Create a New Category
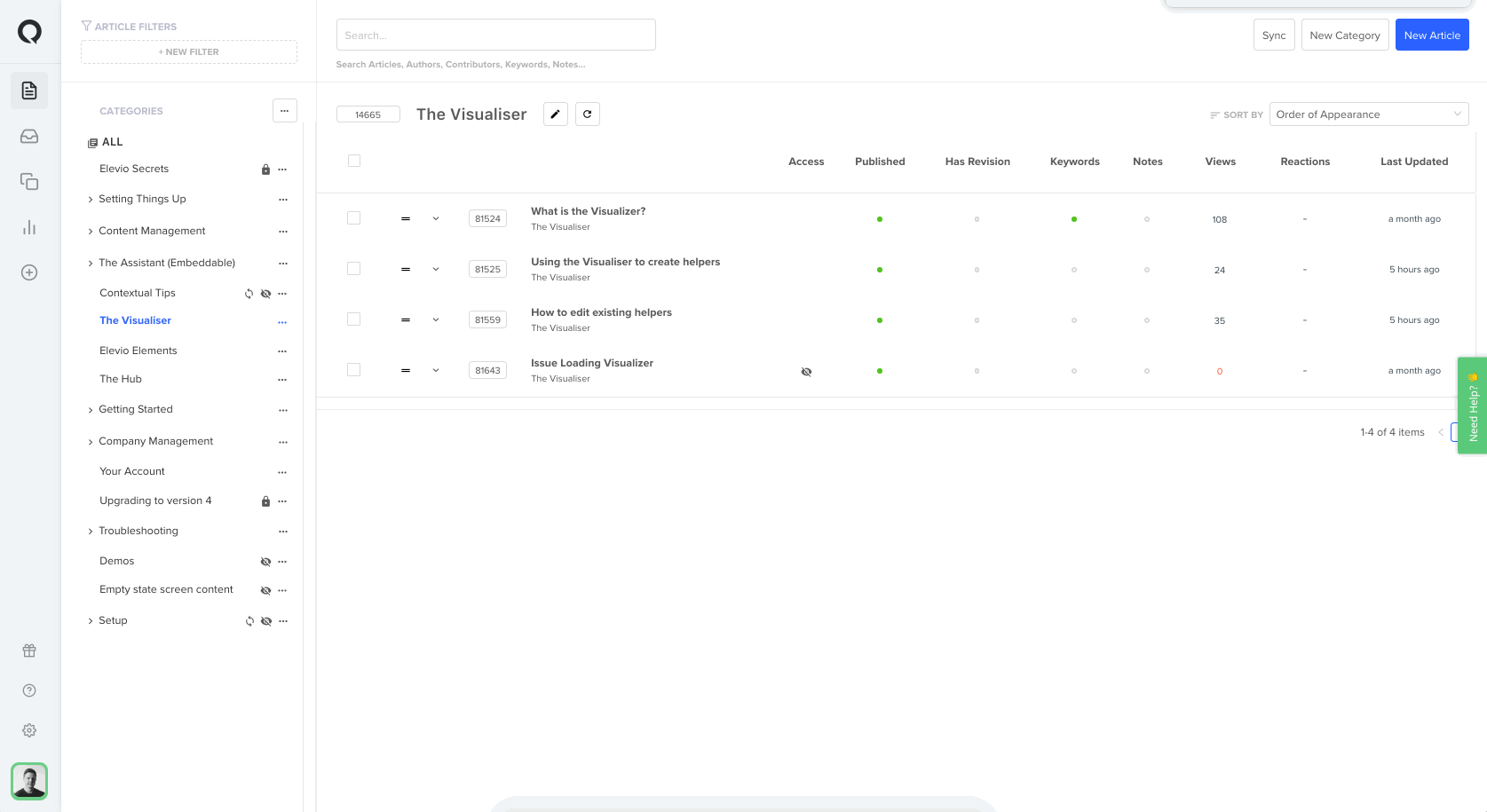The width and height of the screenshot is (1487, 812). 1345,35
